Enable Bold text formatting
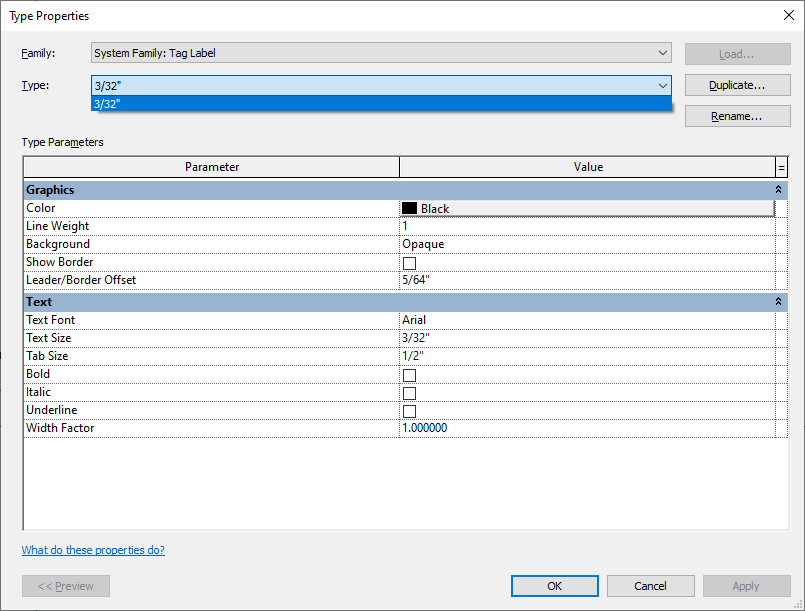Viewport: 805px width, 611px height. click(410, 374)
